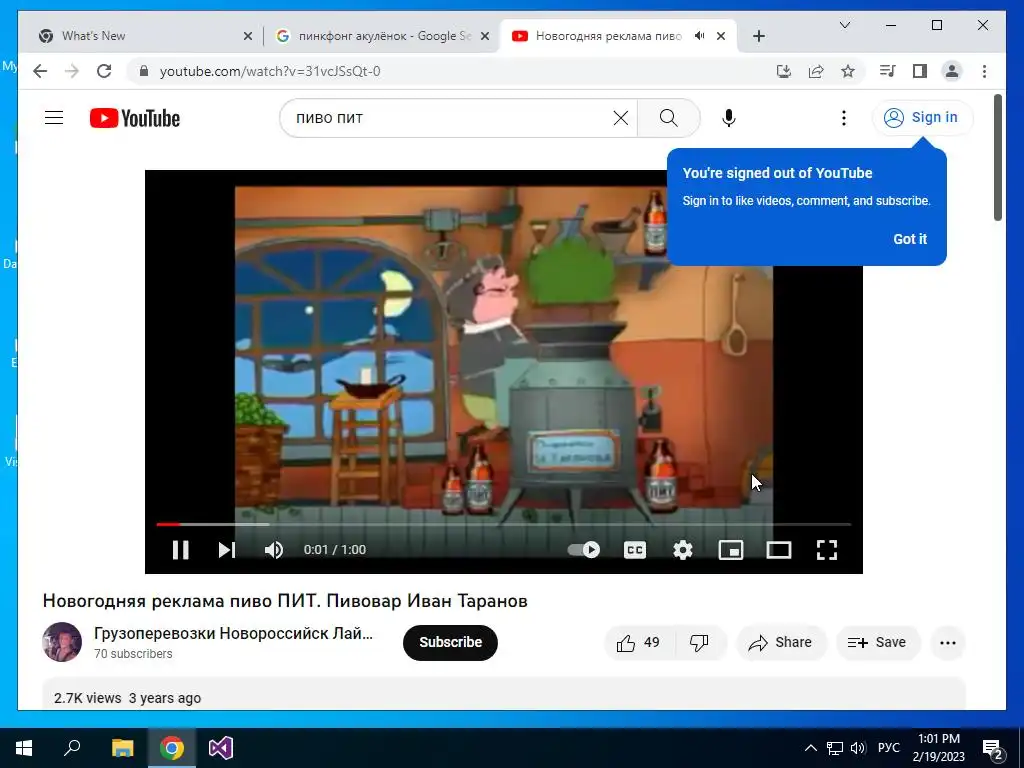Click the Chrome icon in the taskbar
The width and height of the screenshot is (1024, 768).
tap(172, 748)
